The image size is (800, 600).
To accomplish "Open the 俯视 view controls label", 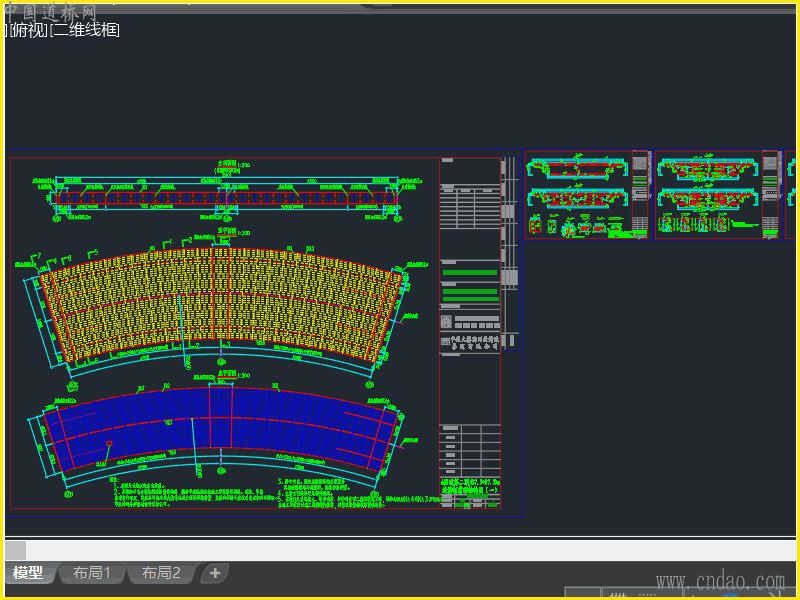I will (x=30, y=30).
